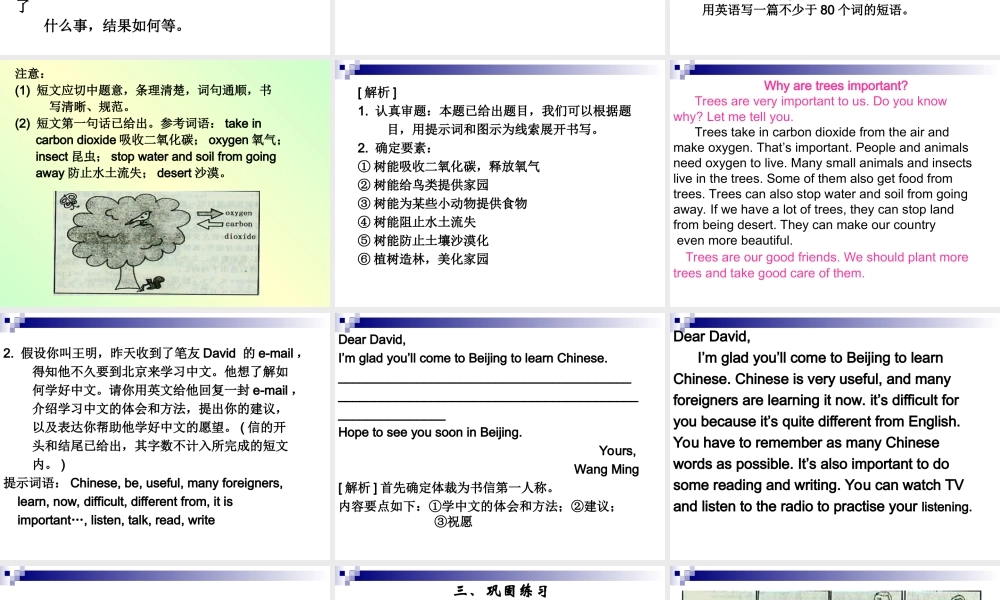
Task: Select the completed 'Dear David' sample letter slide
Action: (x=835, y=436)
